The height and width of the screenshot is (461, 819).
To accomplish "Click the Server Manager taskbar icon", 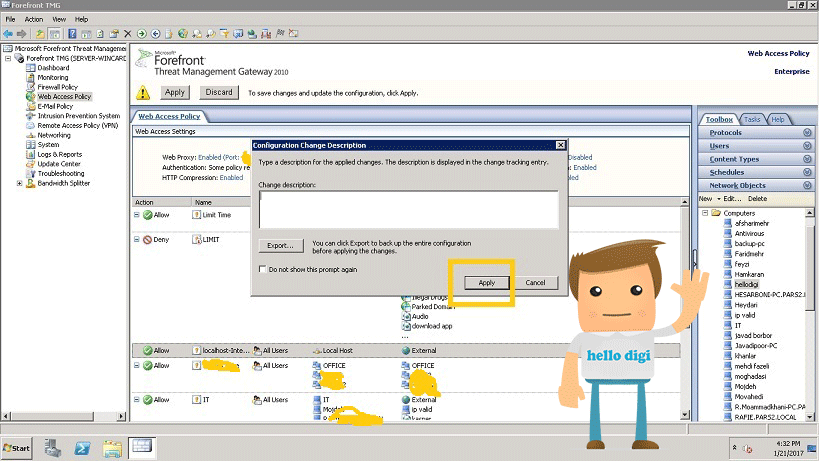I will pos(53,448).
